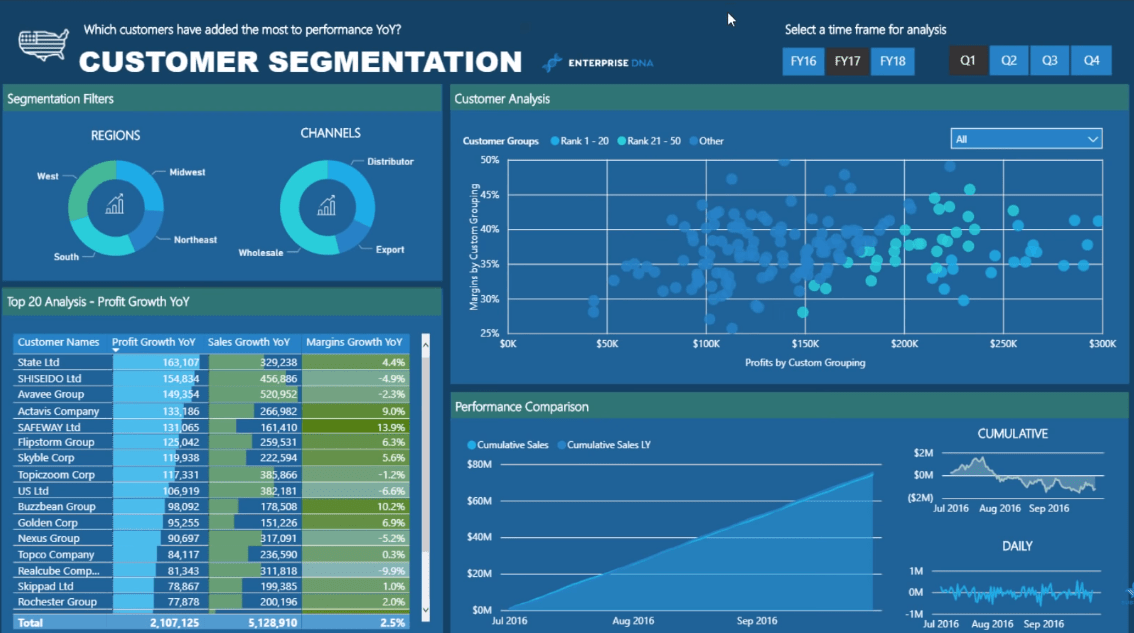This screenshot has height=633, width=1134.
Task: Select the Topiczoom Corp customer row
Action: click(211, 475)
